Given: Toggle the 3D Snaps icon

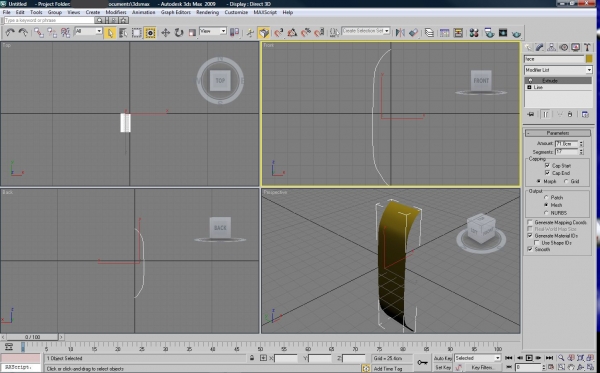Looking at the screenshot, I should coord(279,33).
